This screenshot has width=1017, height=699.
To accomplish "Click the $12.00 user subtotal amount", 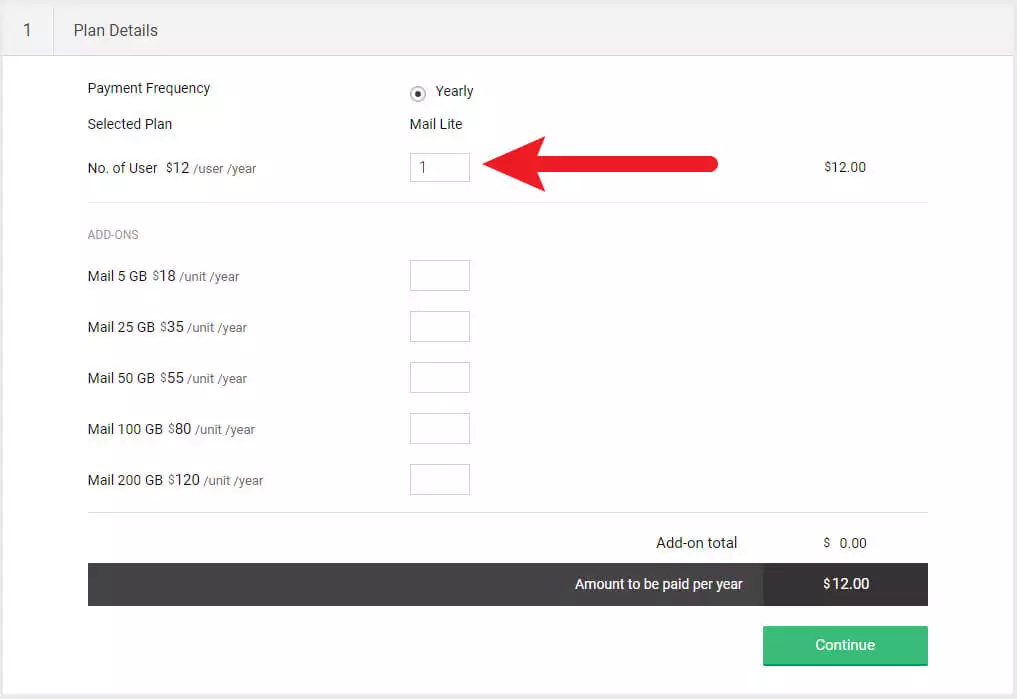I will (845, 167).
